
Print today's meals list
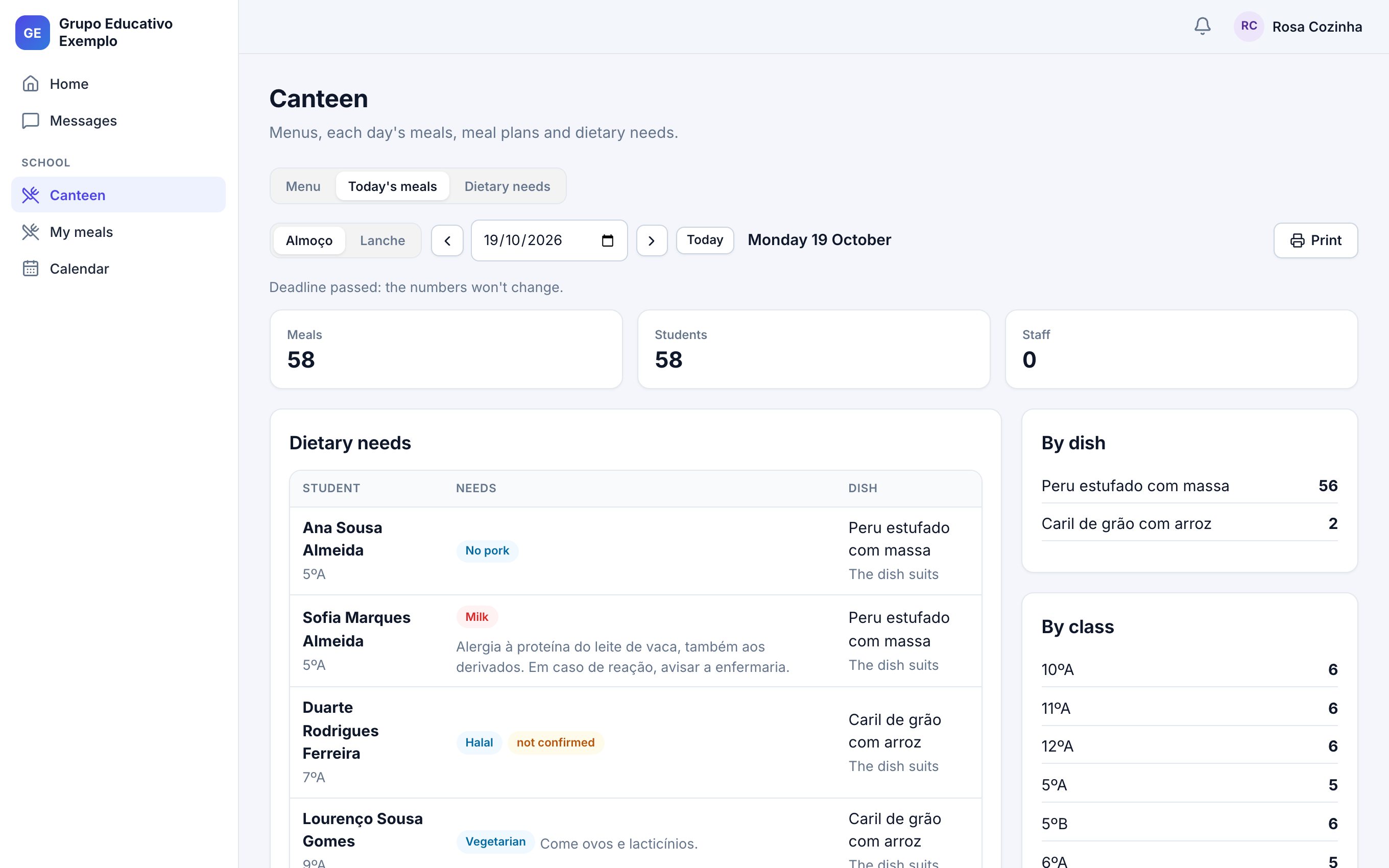pyautogui.click(x=1315, y=240)
